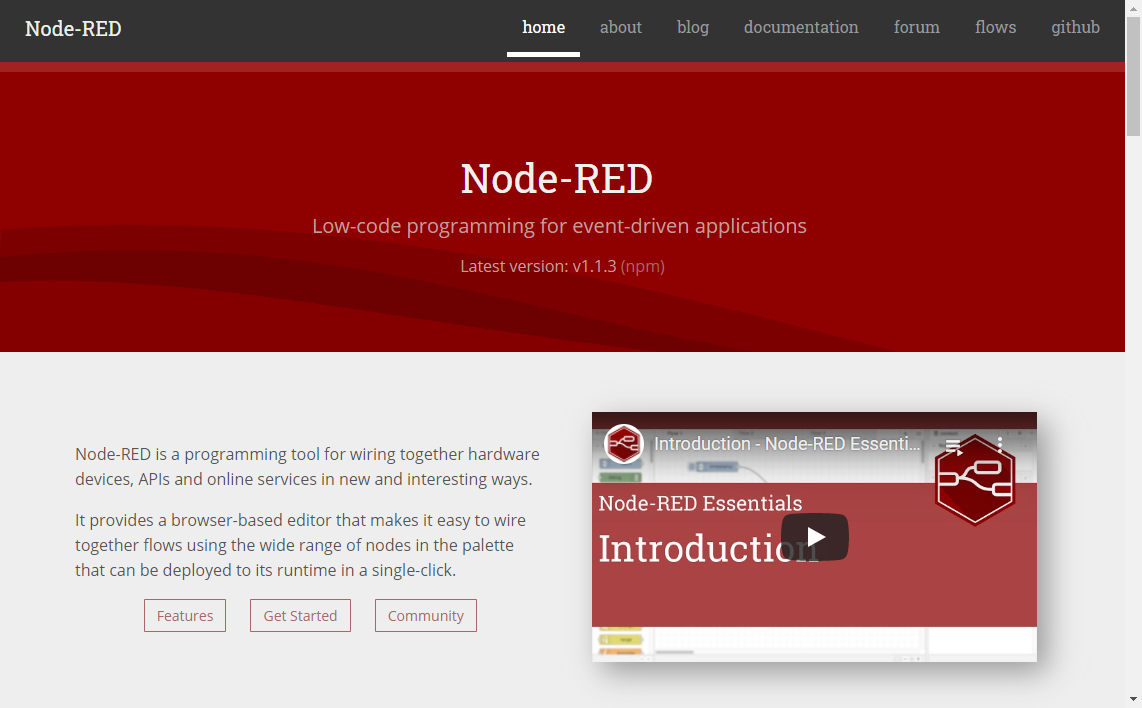Open the blog nav link

[693, 28]
